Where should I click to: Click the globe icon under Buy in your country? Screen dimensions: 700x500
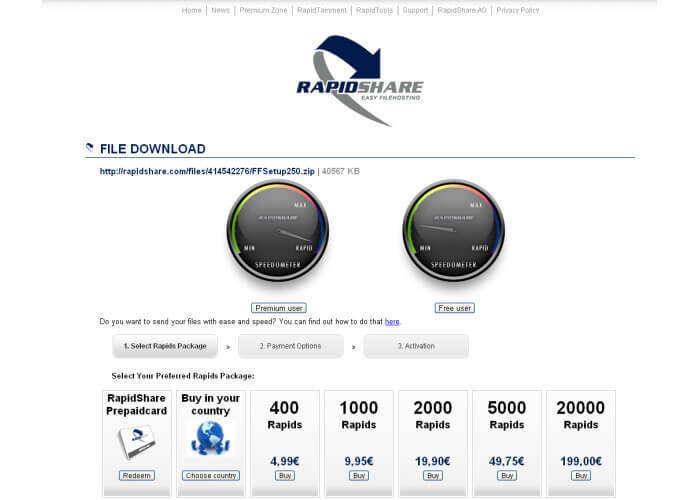pos(210,438)
